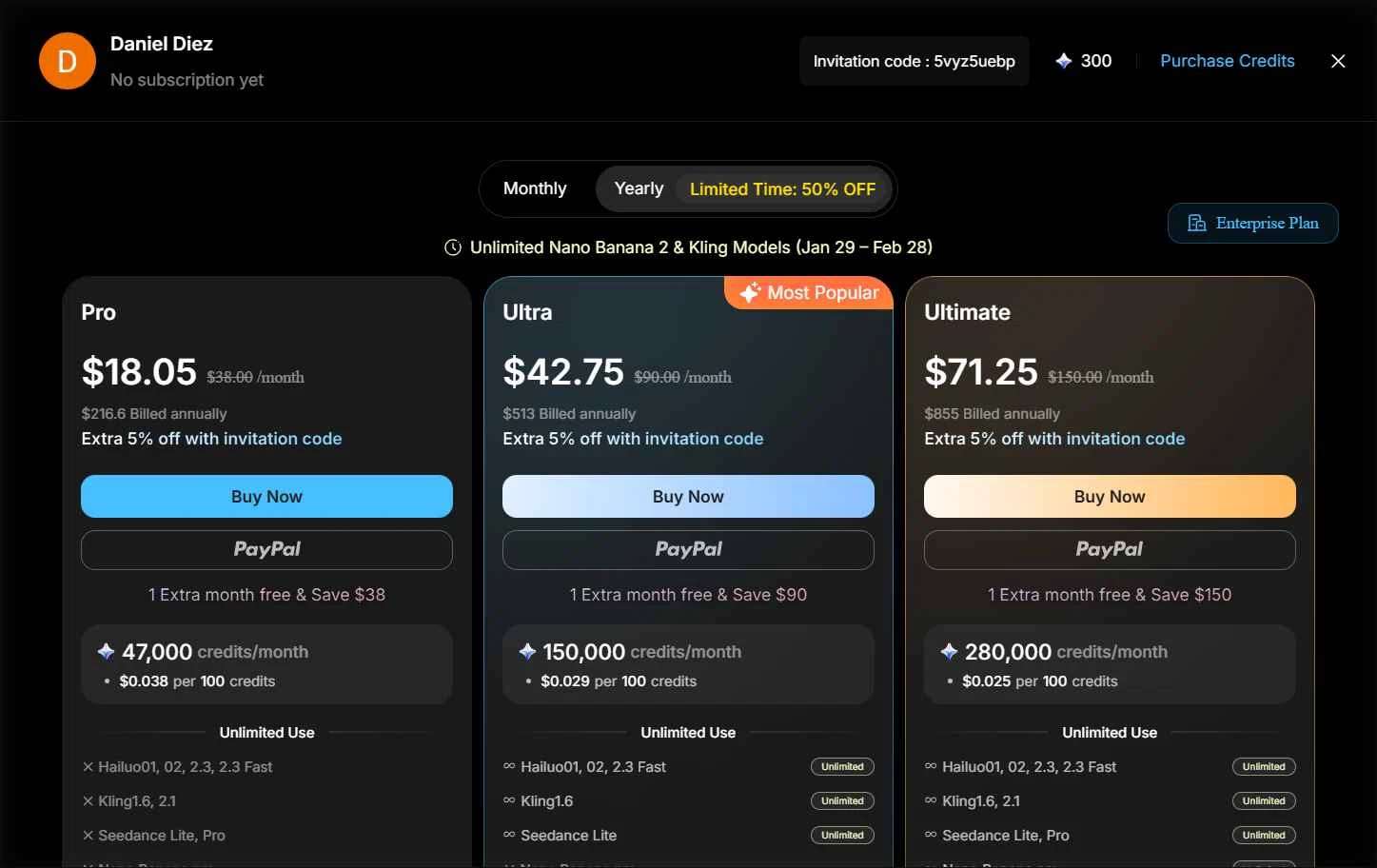The image size is (1377, 868).
Task: Click the infinity icon beside Ultimate Seedance Lite, Pro
Action: [931, 835]
